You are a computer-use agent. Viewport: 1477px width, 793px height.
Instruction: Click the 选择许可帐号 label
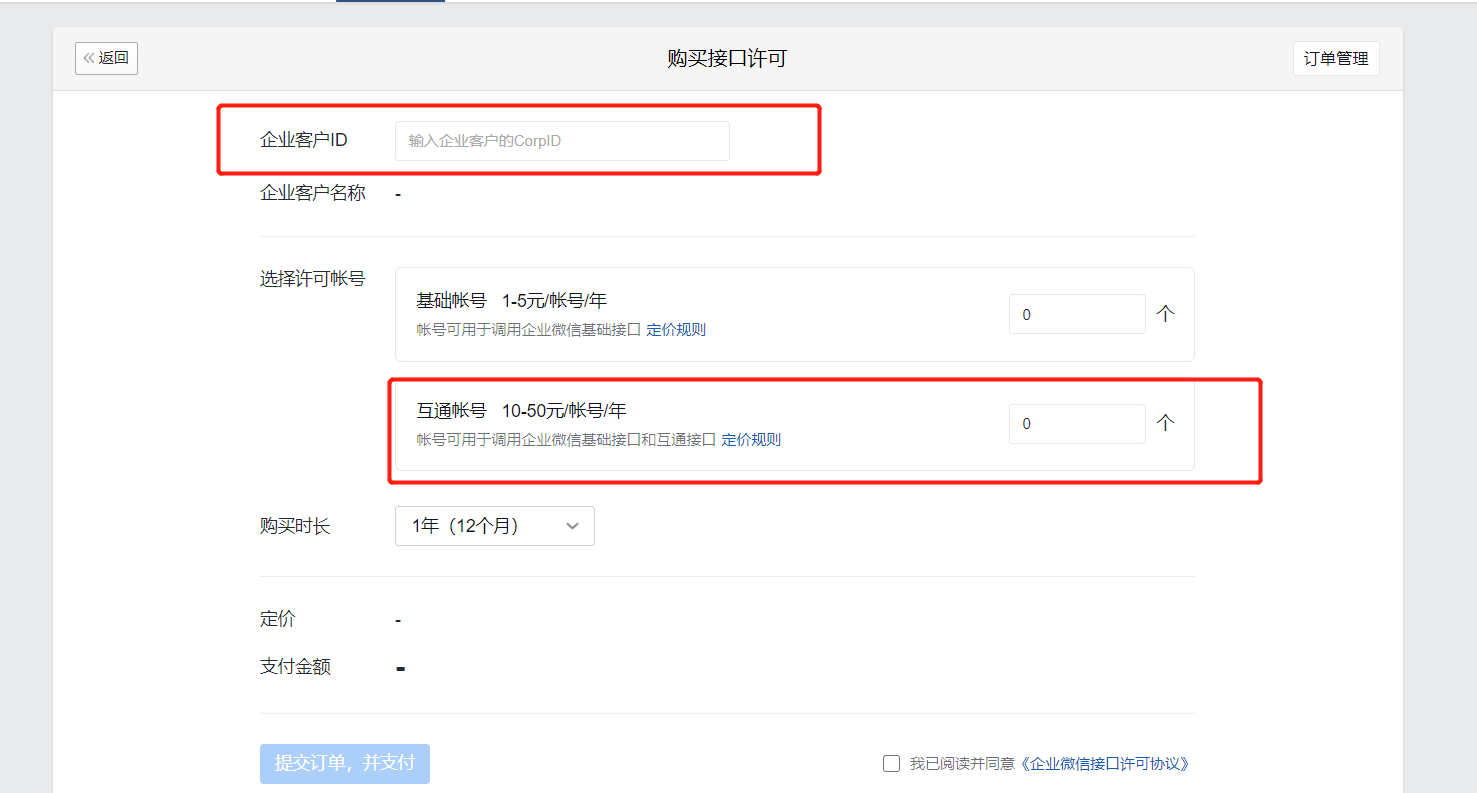tap(313, 279)
